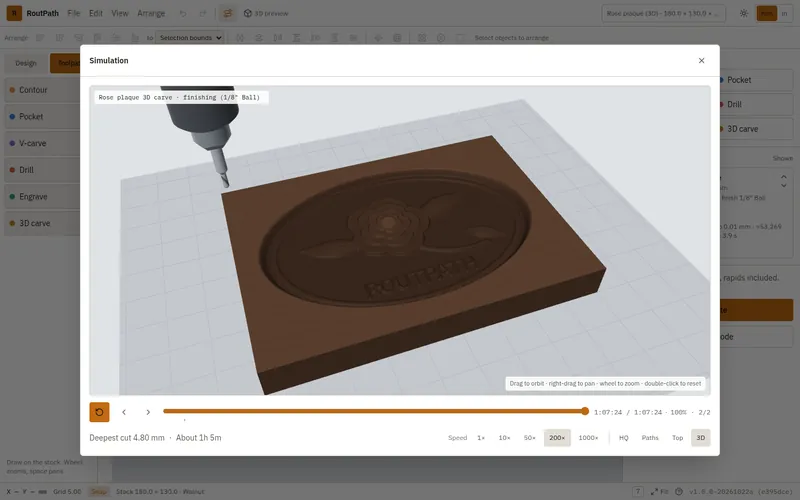The width and height of the screenshot is (800, 500).
Task: Click the middle of the simulation progress track
Action: click(374, 411)
